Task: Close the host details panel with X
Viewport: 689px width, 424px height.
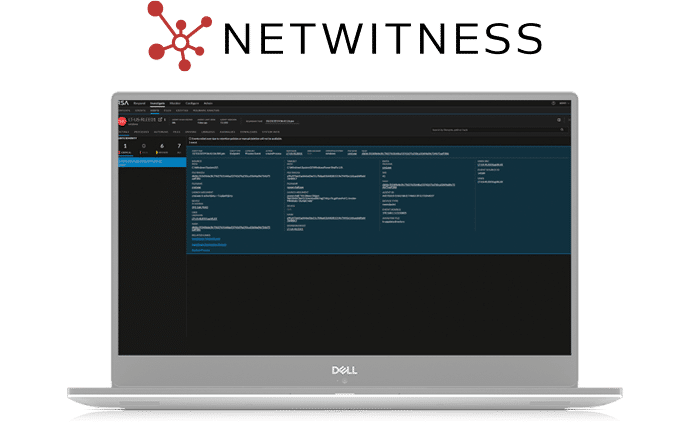Action: coord(569,120)
